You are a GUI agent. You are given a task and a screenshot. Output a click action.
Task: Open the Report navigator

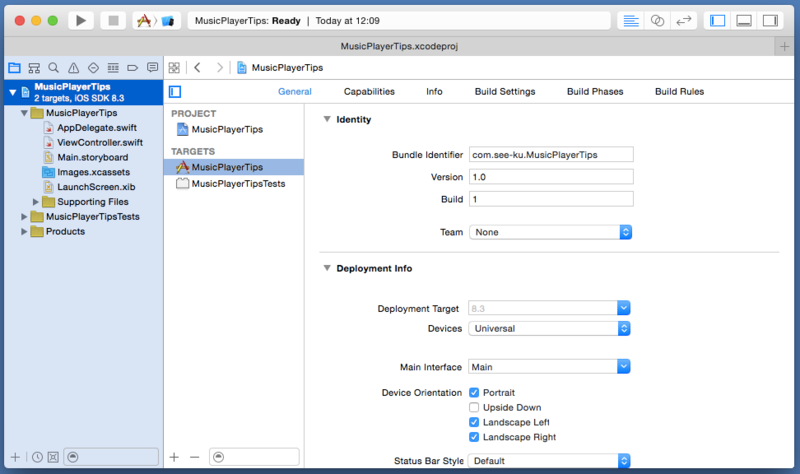(x=152, y=67)
